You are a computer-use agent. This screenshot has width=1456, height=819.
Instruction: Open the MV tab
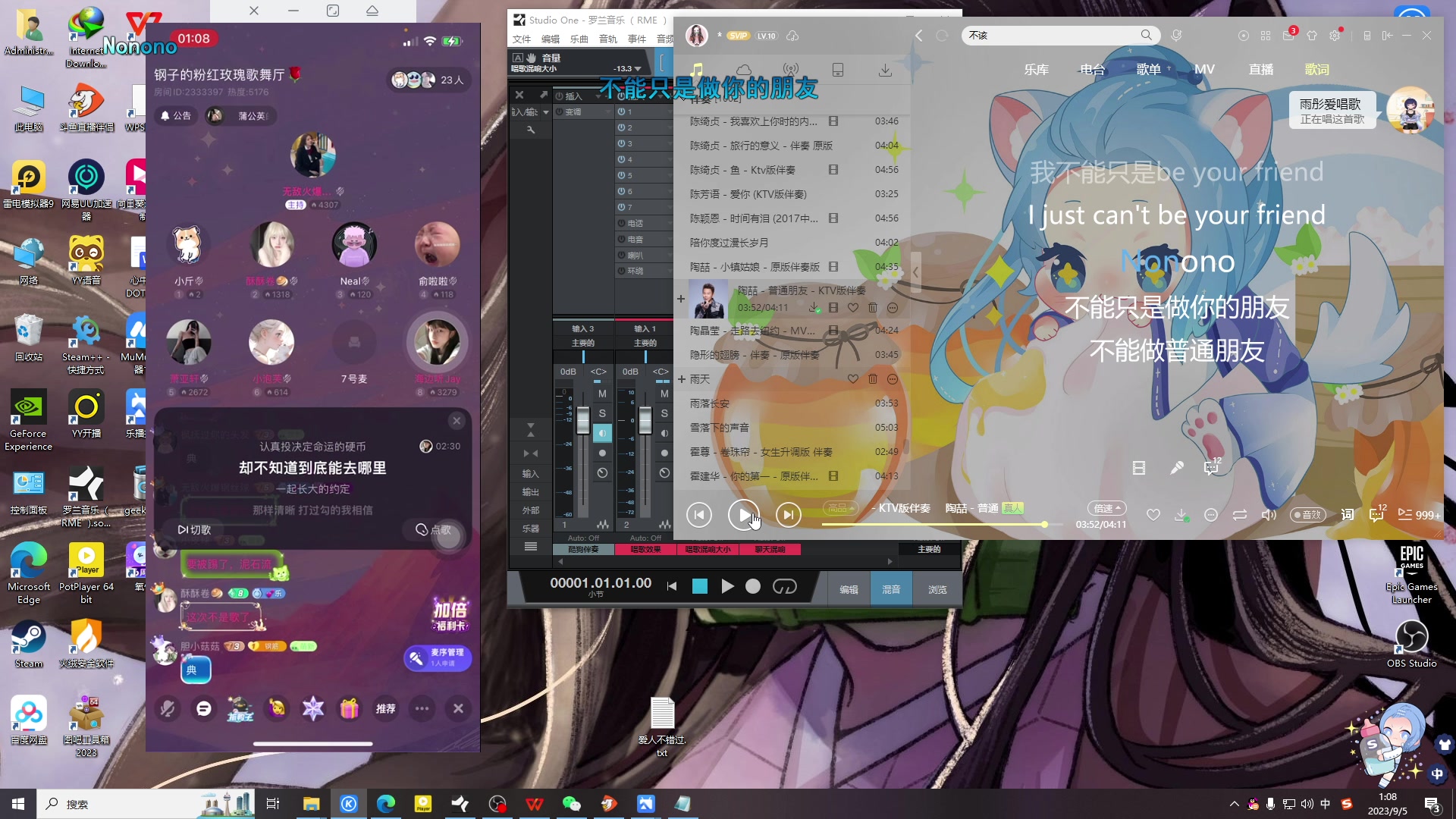[1204, 69]
